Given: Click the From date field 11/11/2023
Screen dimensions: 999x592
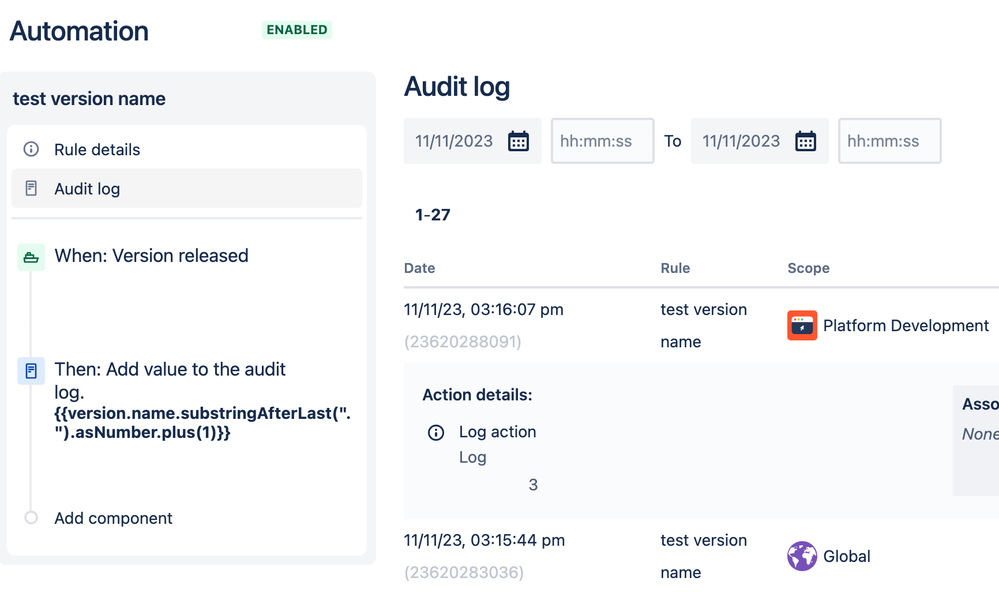Looking at the screenshot, I should tap(473, 141).
